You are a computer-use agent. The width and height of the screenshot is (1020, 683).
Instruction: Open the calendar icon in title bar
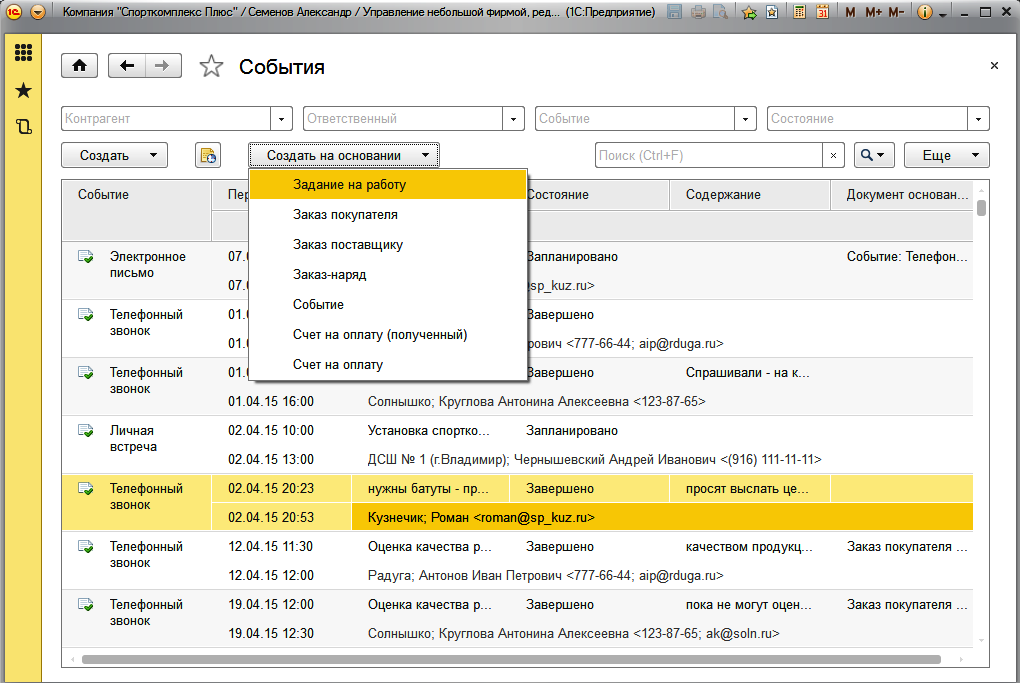pyautogui.click(x=822, y=13)
